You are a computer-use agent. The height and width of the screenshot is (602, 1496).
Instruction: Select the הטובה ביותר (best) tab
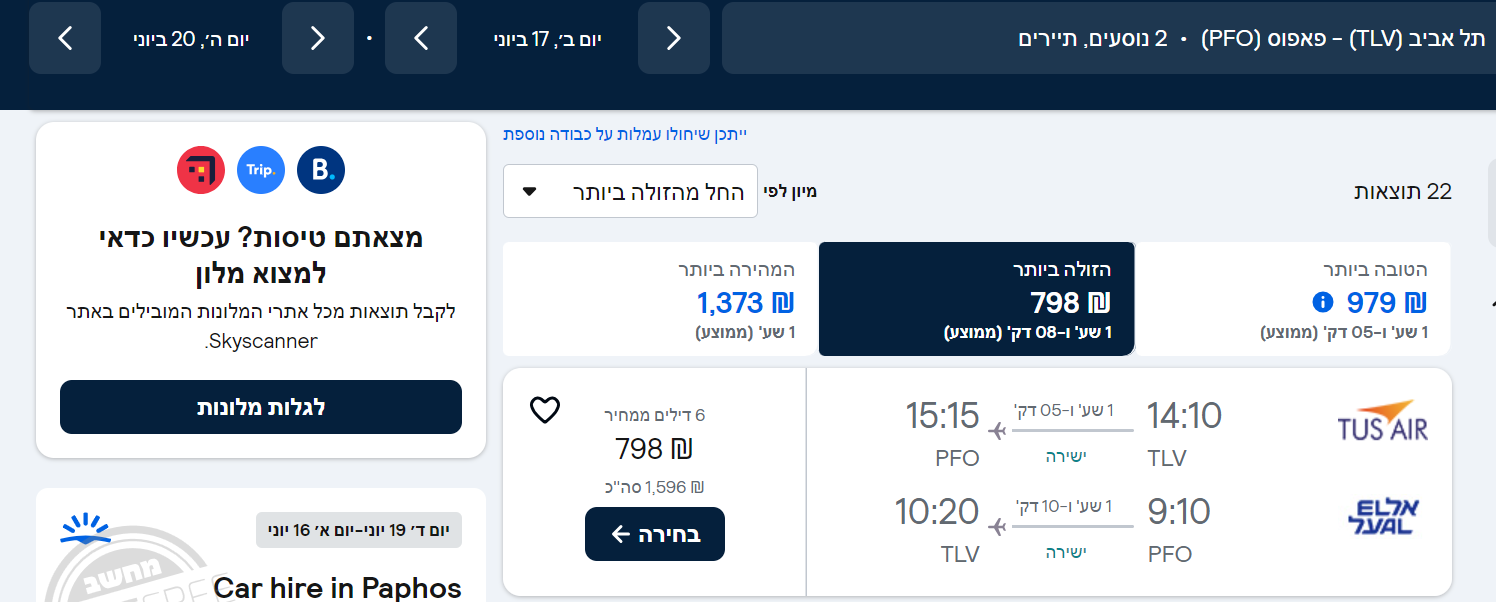point(1292,298)
